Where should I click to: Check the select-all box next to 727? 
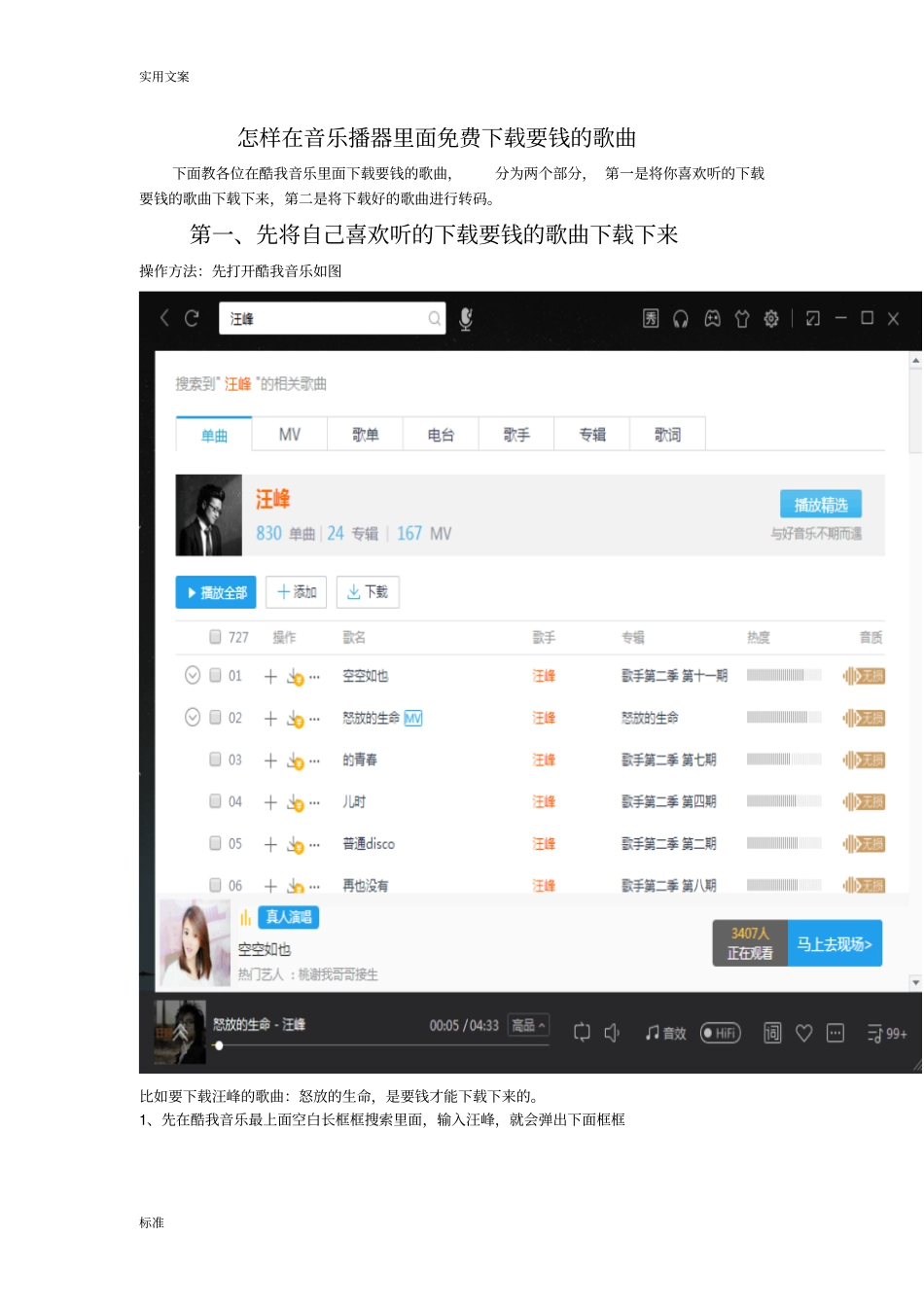pos(215,637)
